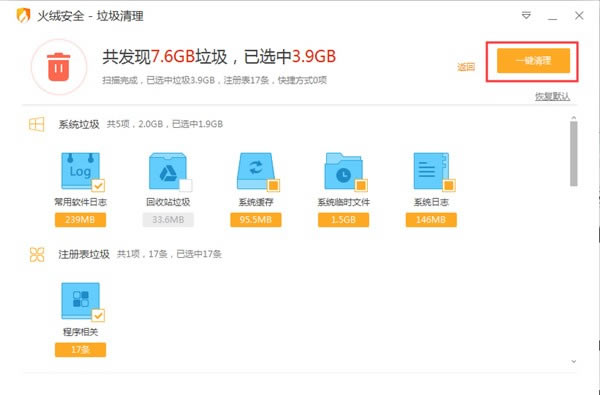Select the 回收站垃圾 recycle bin icon
Viewport: 600px width, 395px height.
click(x=168, y=171)
